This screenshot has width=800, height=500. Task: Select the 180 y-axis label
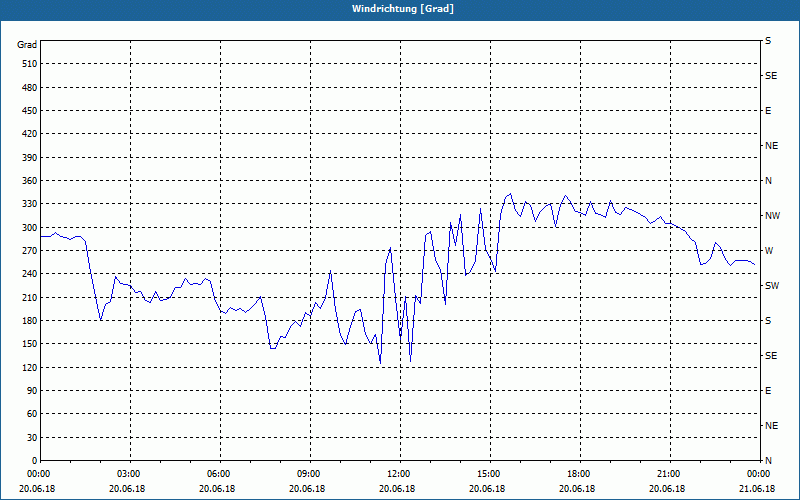[x=30, y=321]
